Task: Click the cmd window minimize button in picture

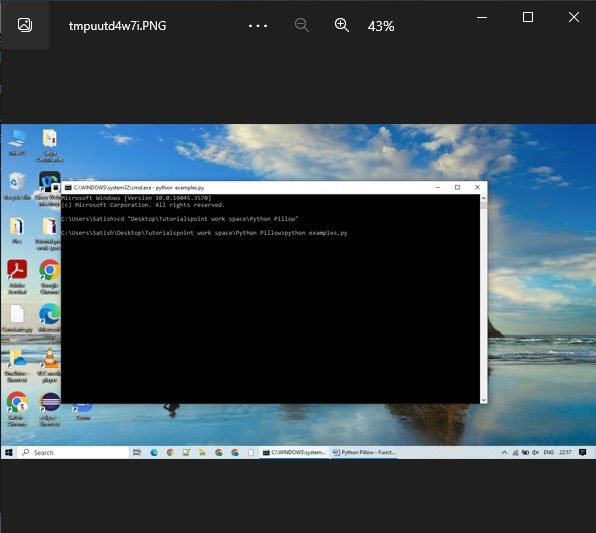Action: pyautogui.click(x=437, y=187)
